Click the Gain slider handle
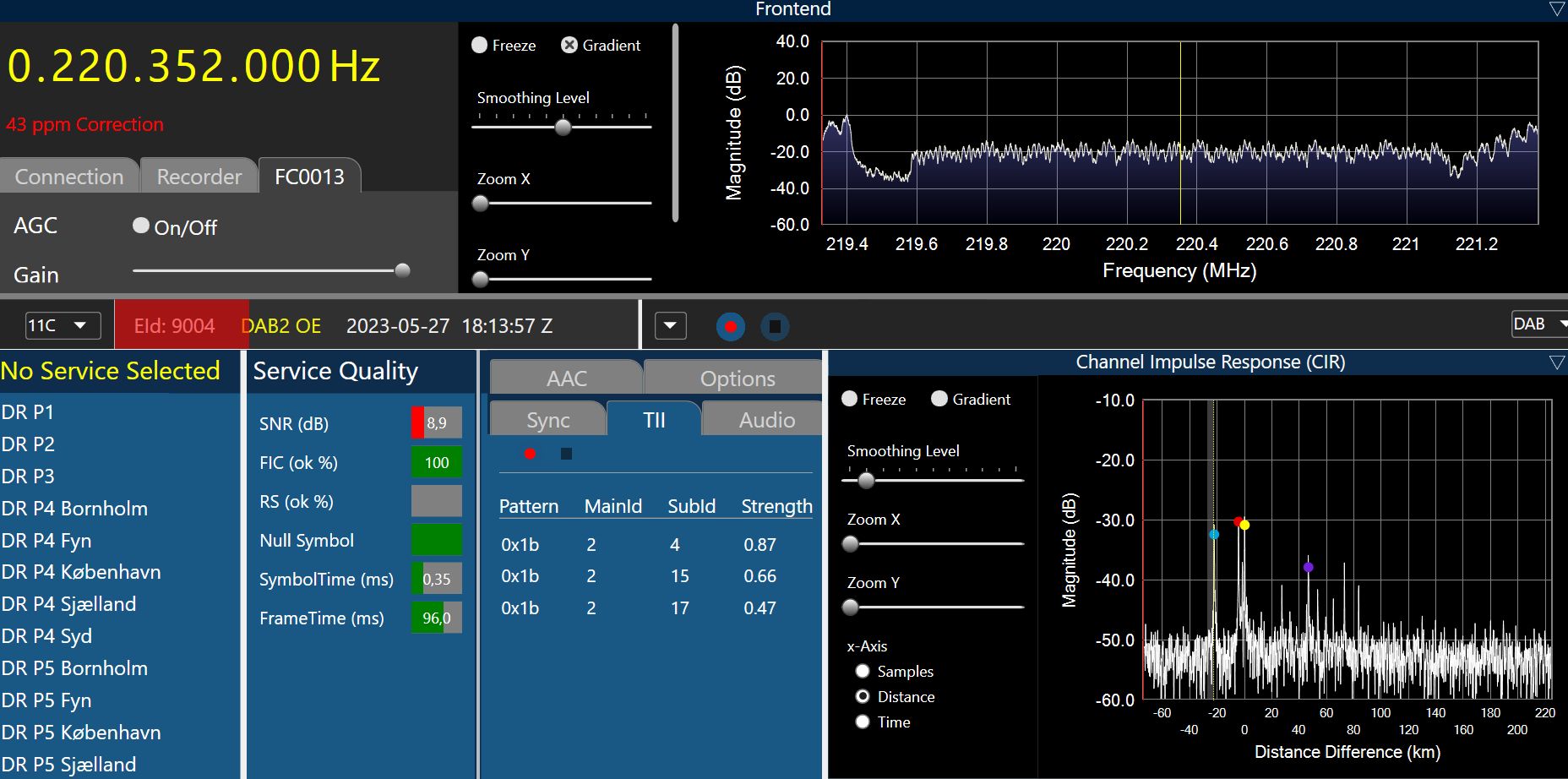Screen dimensions: 1568x779 click(x=402, y=270)
